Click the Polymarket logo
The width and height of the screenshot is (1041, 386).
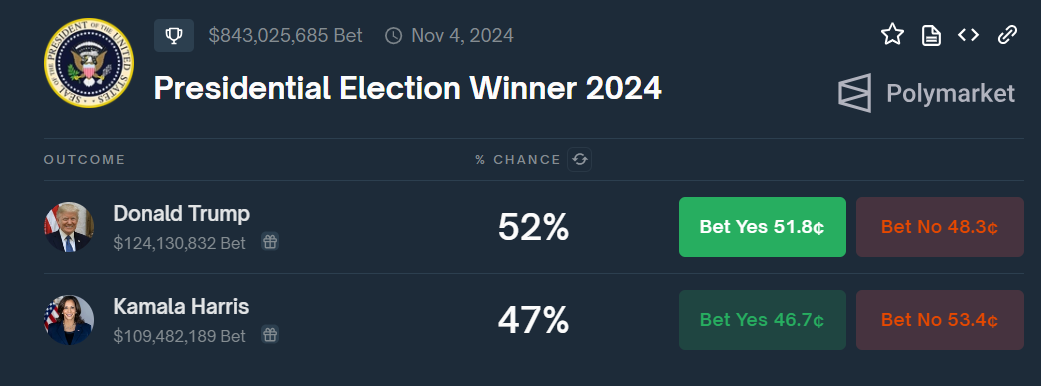927,94
